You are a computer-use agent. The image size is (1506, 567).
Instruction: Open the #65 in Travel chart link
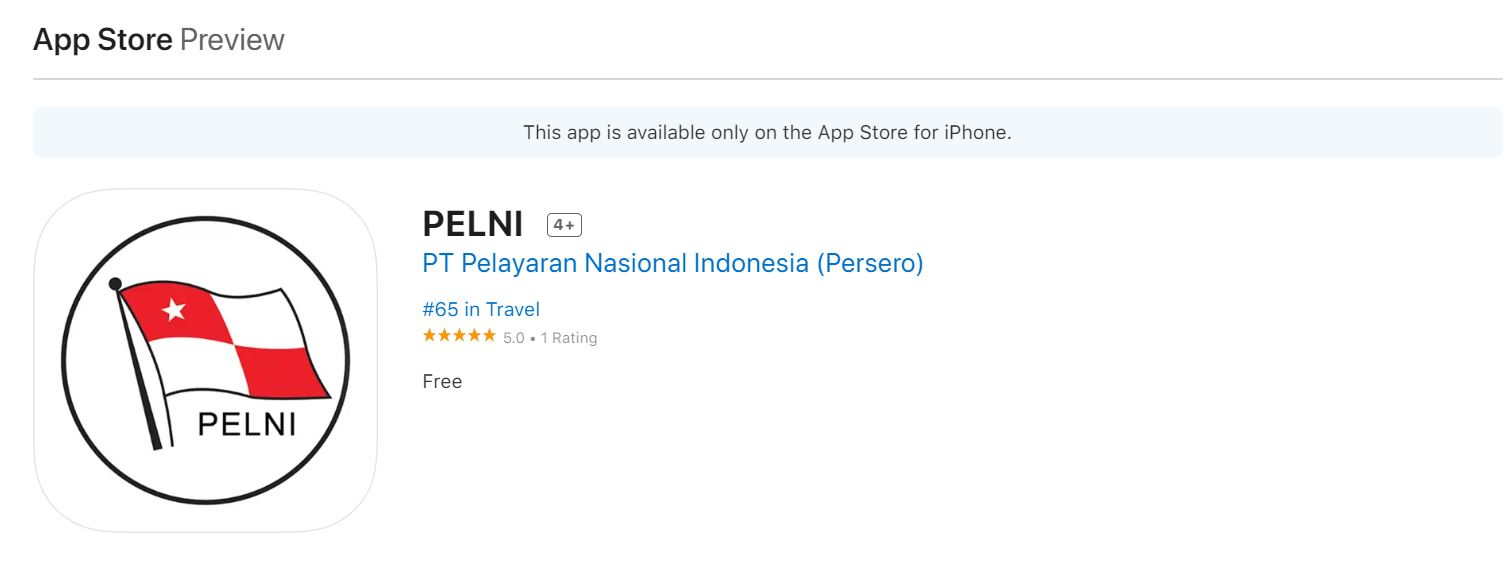(481, 310)
